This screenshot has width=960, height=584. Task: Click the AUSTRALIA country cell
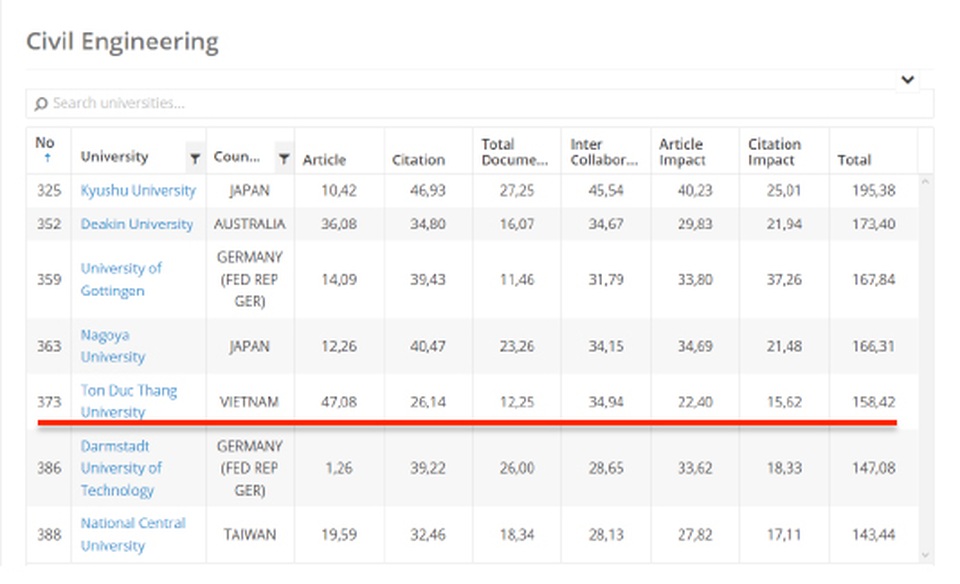pos(250,224)
